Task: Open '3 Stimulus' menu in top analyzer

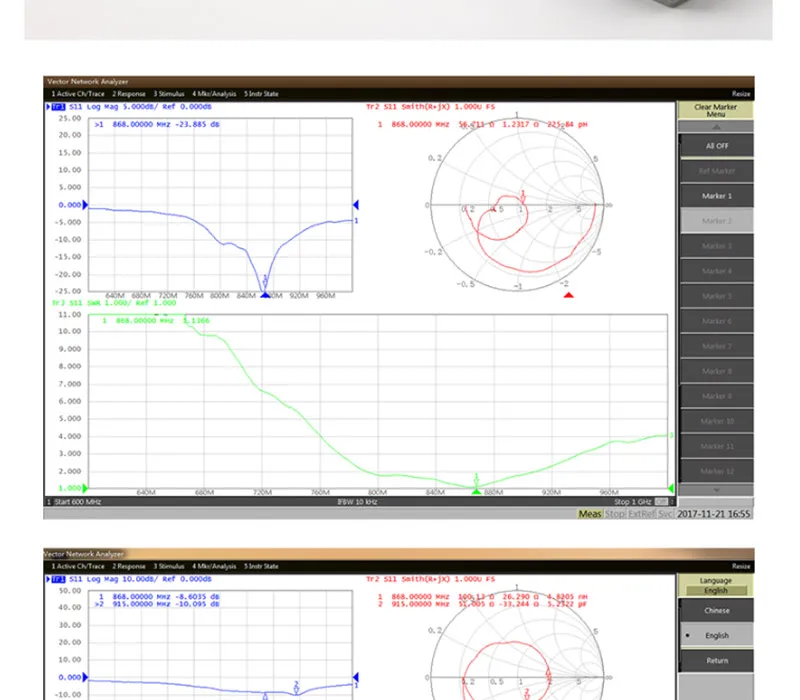Action: coord(169,94)
